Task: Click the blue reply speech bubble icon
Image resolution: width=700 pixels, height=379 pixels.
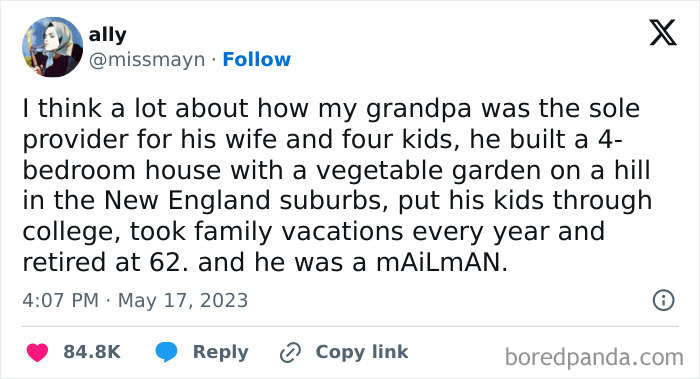Action: tap(167, 352)
